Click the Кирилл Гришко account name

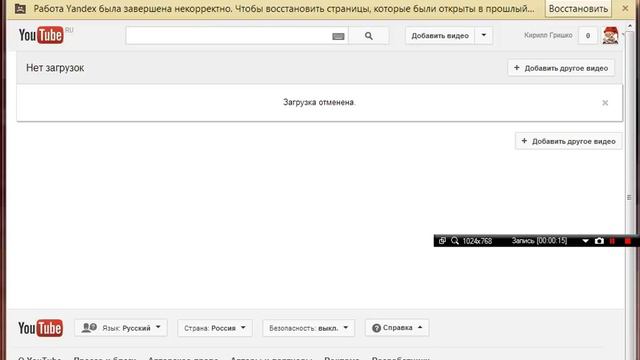tap(548, 36)
